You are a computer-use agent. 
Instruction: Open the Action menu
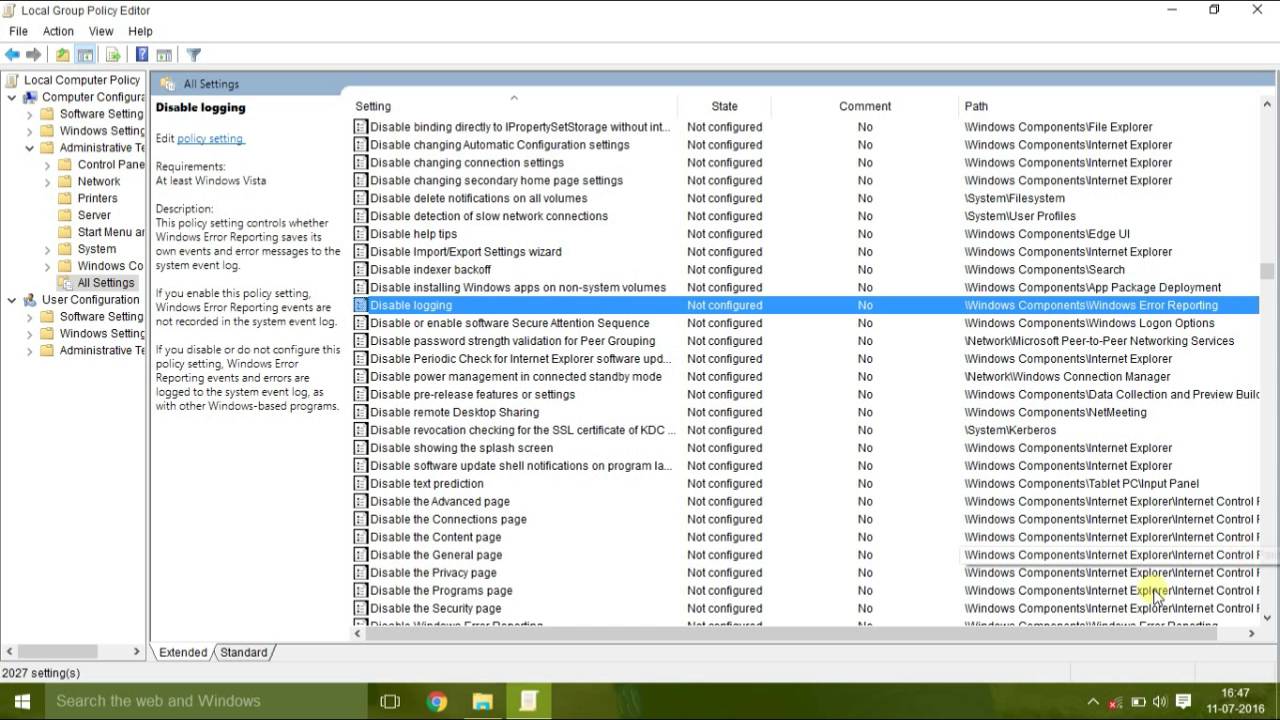58,31
